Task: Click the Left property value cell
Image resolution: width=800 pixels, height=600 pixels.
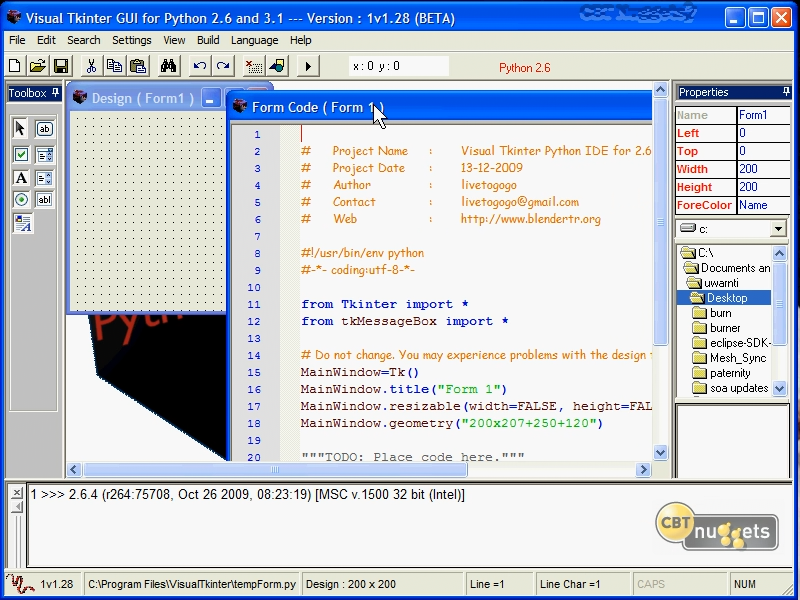Action: click(764, 133)
